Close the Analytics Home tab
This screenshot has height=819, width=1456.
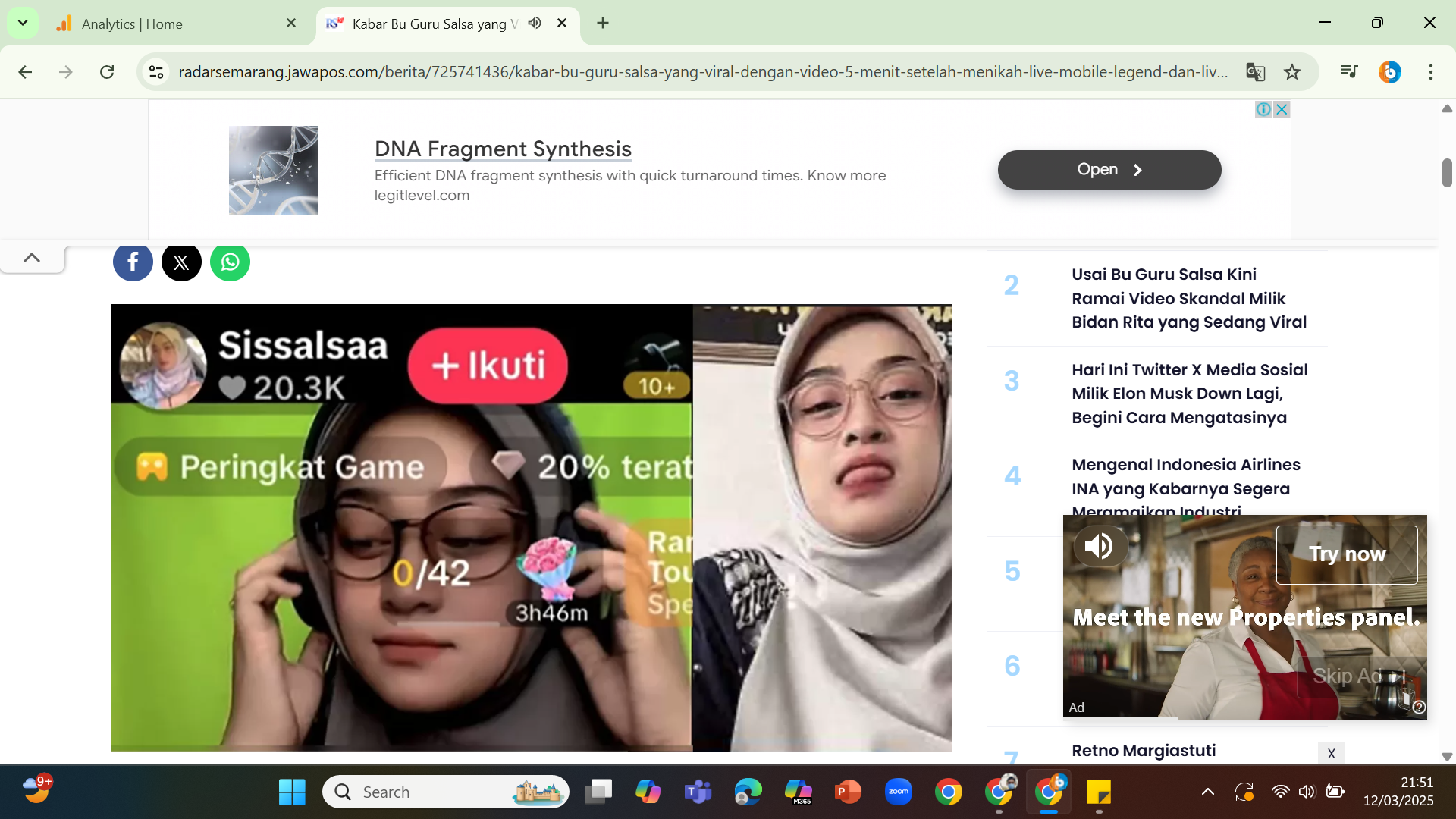point(291,24)
